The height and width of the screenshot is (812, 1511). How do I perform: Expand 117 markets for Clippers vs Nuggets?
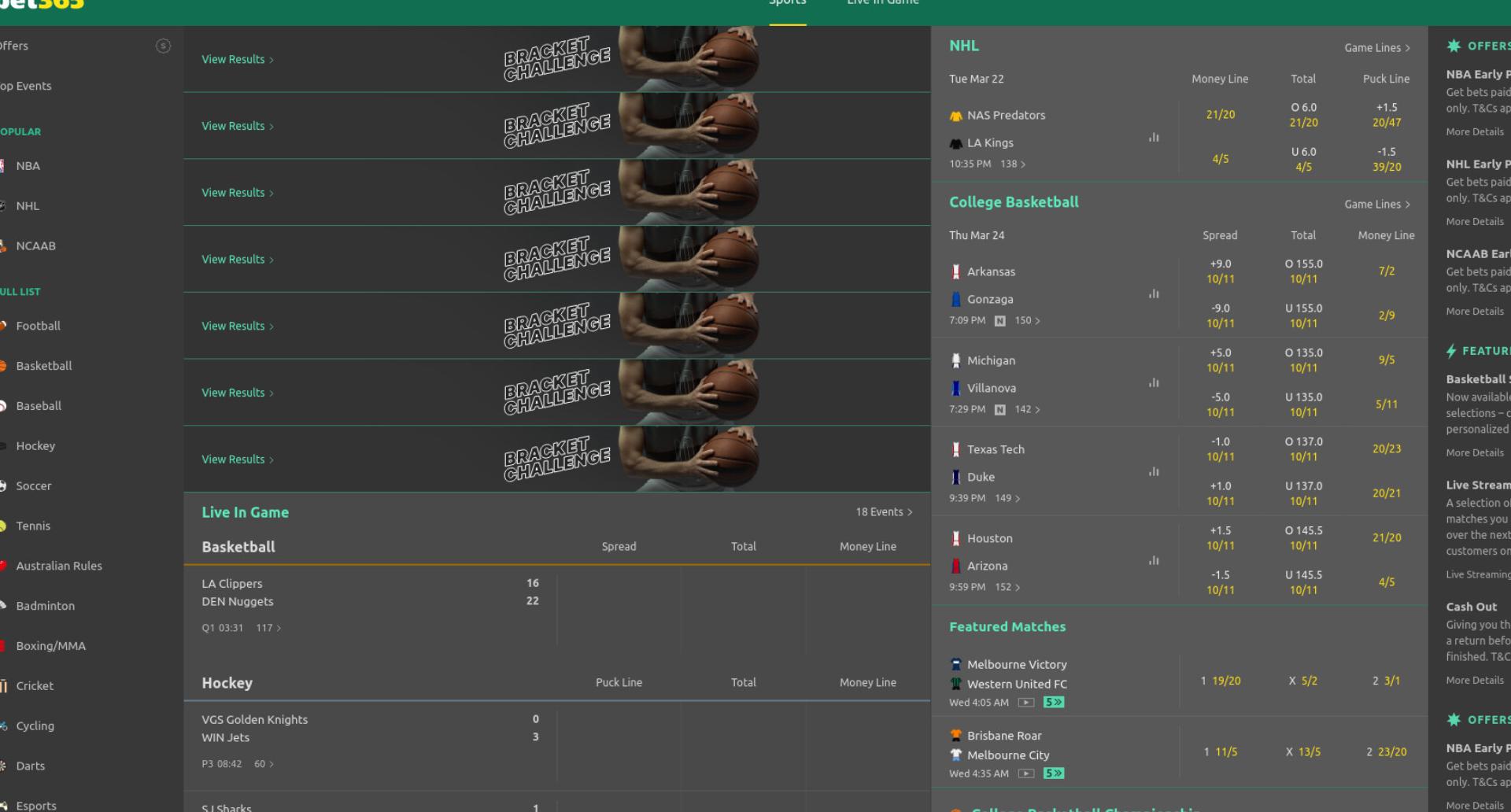click(x=268, y=629)
